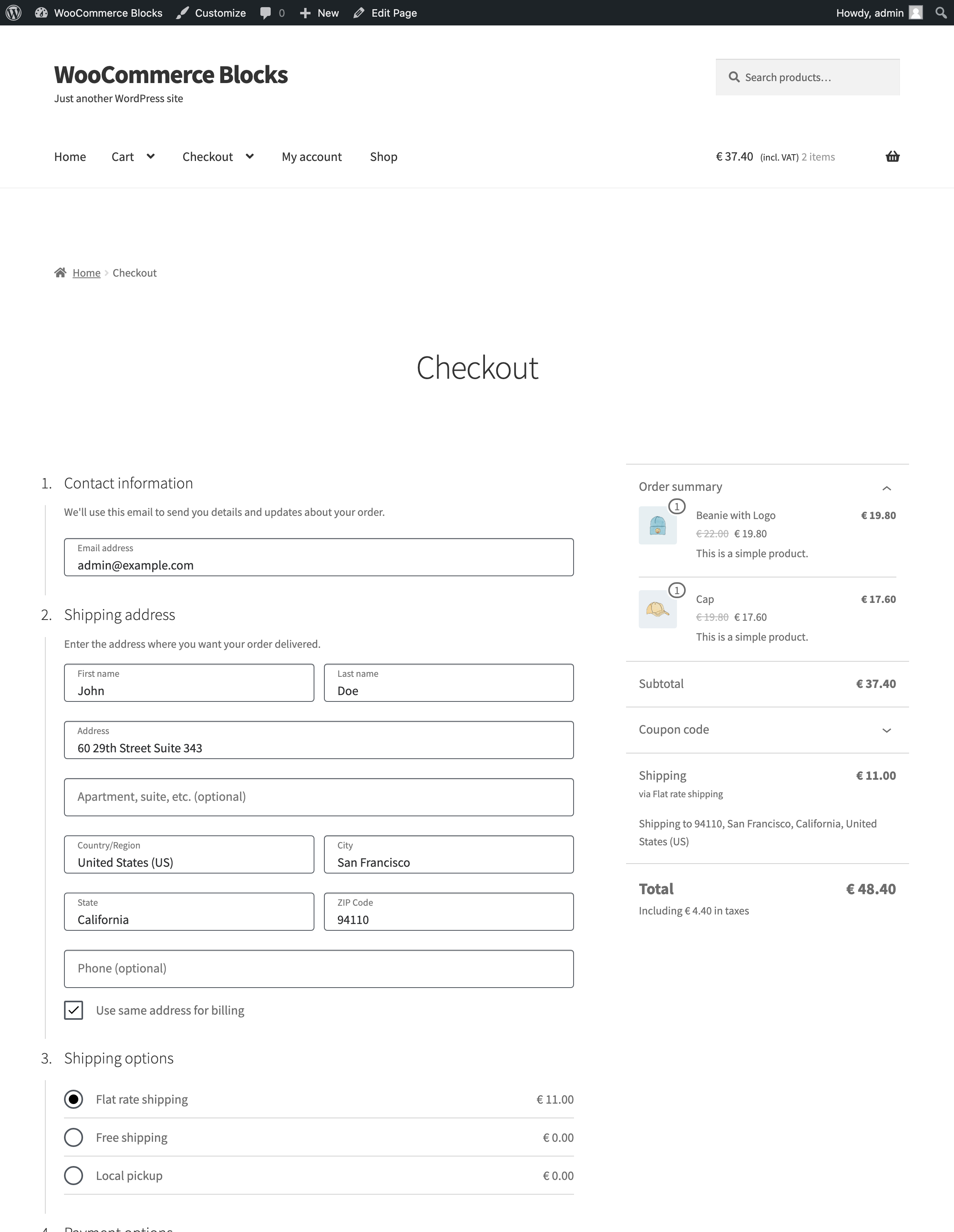The image size is (954, 1232).
Task: Click the Customize link in the admin bar
Action: [x=220, y=13]
